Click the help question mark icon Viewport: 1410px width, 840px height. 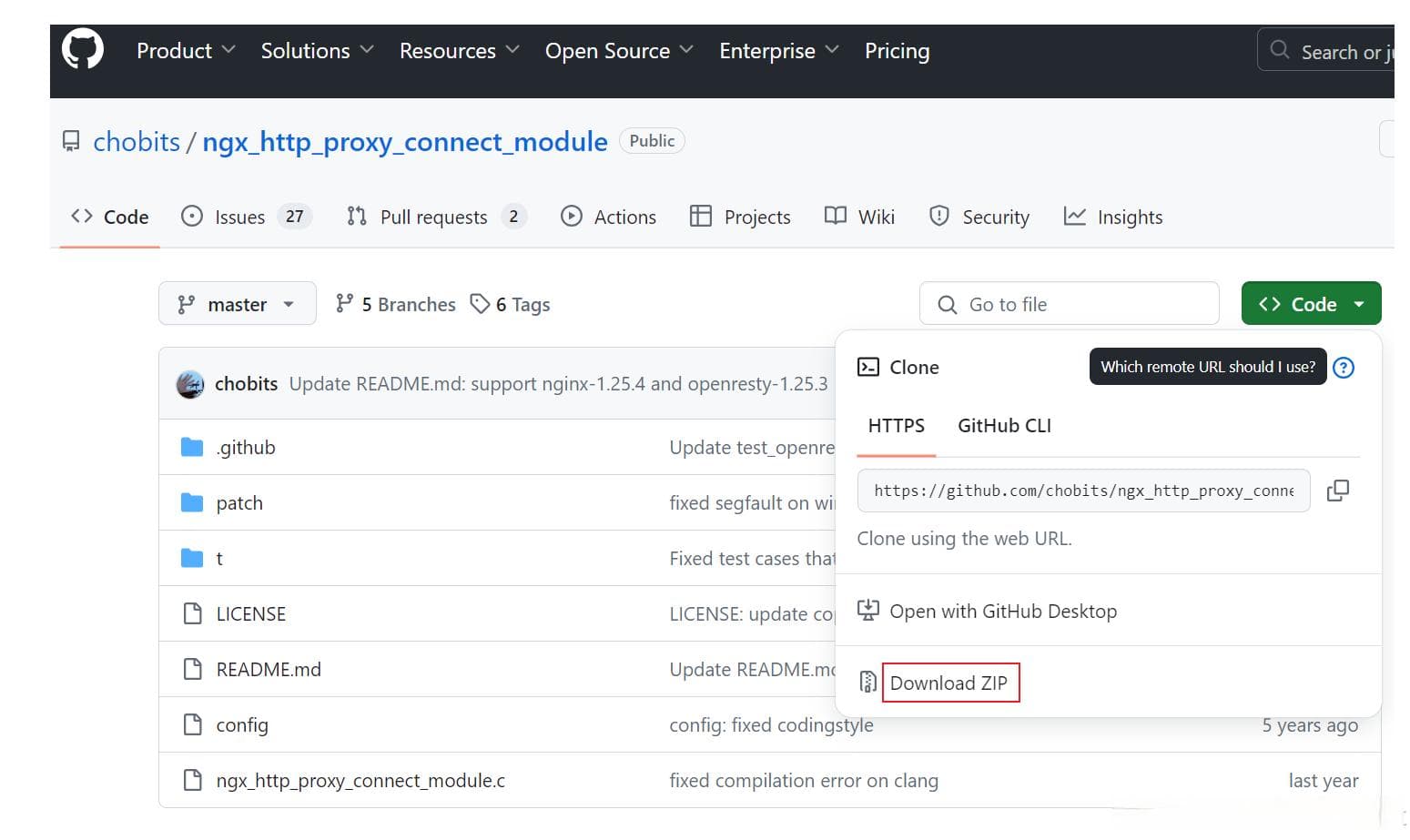coord(1344,368)
